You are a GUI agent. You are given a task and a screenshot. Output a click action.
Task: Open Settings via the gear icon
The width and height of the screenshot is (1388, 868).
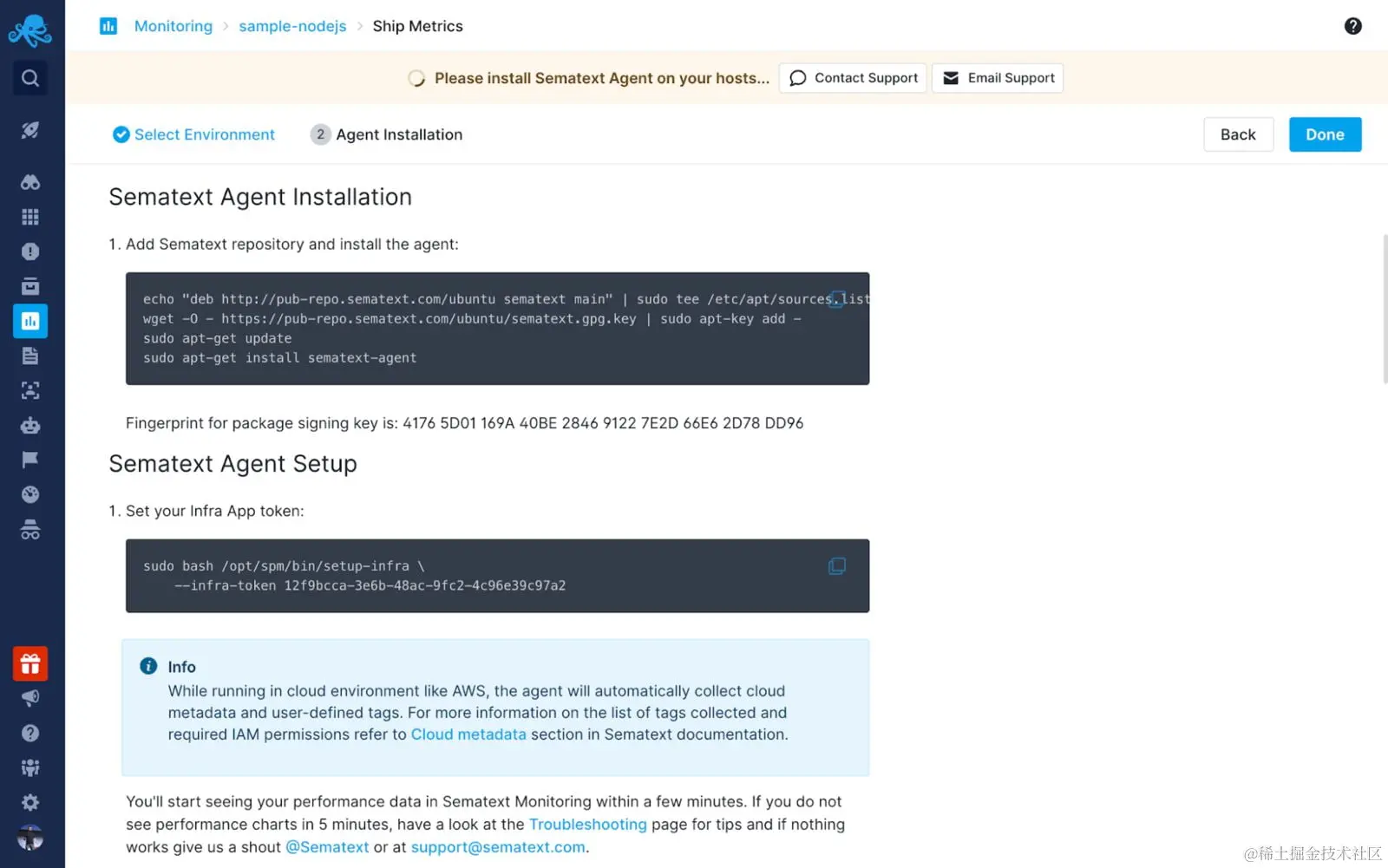[29, 802]
